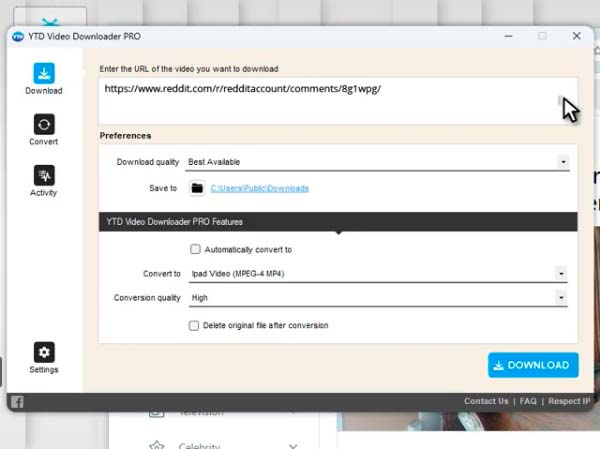This screenshot has width=600, height=450.
Task: Click the Preferences heading text
Action: point(126,136)
